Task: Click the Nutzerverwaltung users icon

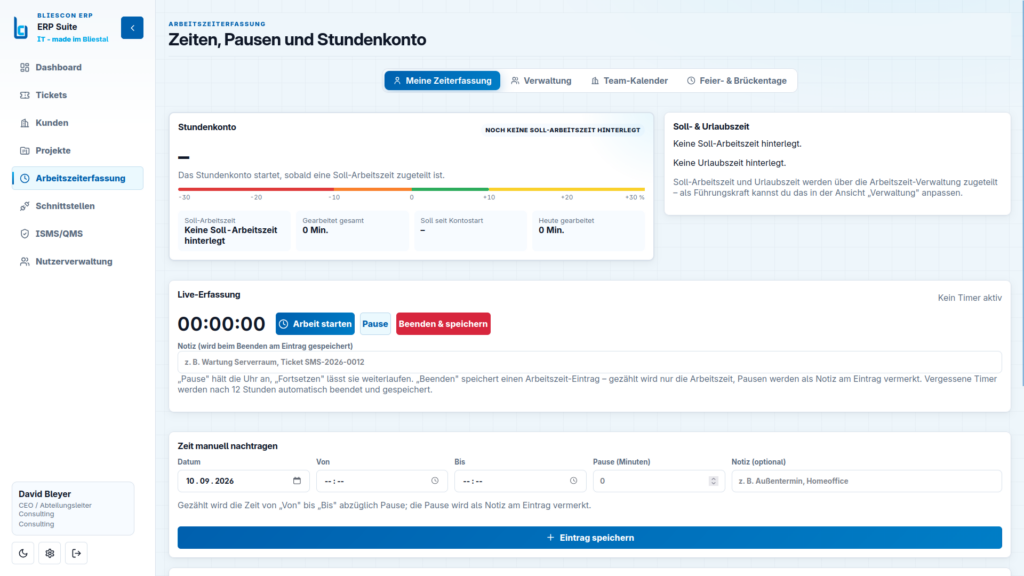Action: (x=25, y=261)
